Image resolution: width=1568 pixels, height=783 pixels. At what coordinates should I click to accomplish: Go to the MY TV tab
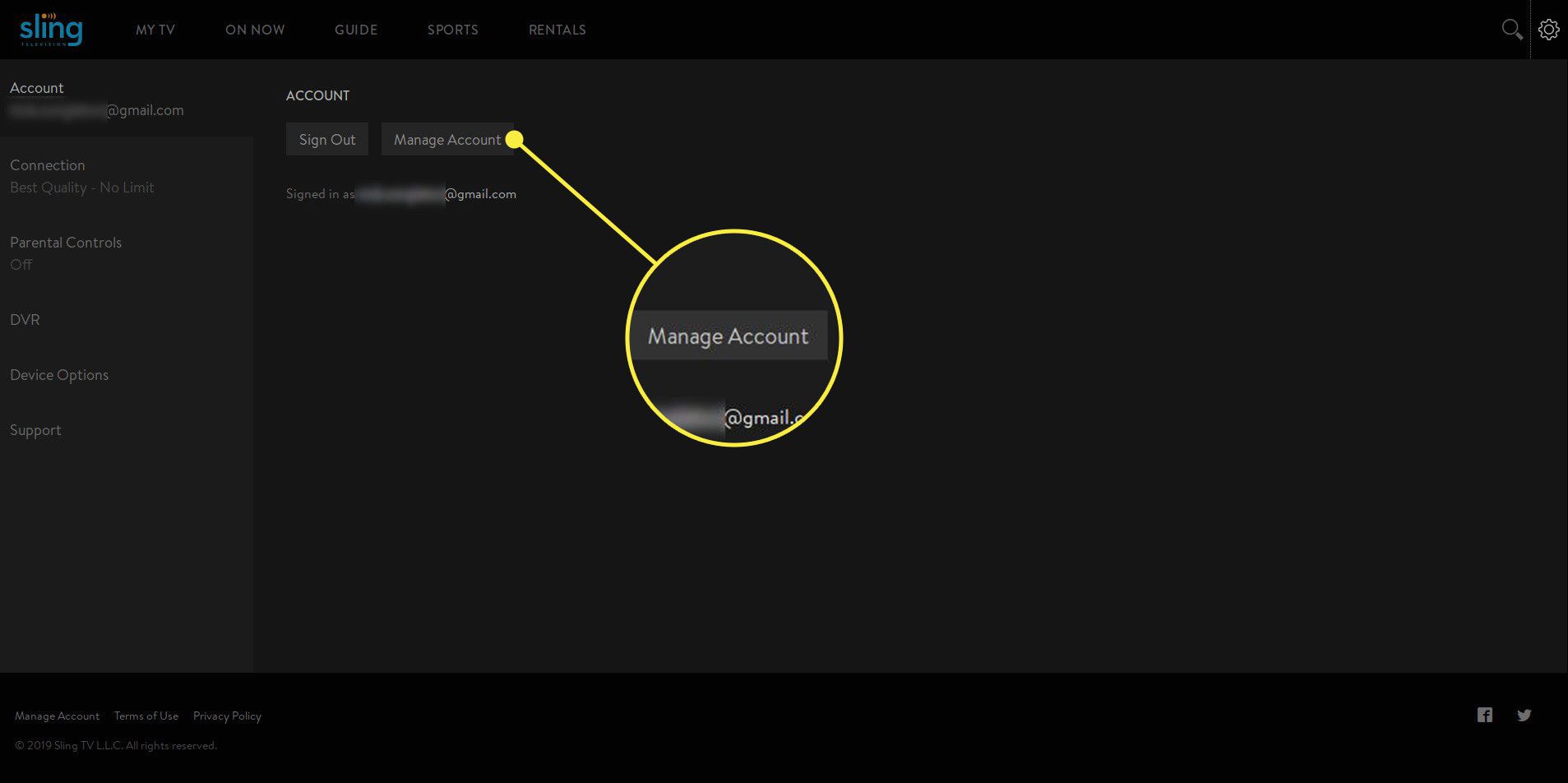pos(155,30)
